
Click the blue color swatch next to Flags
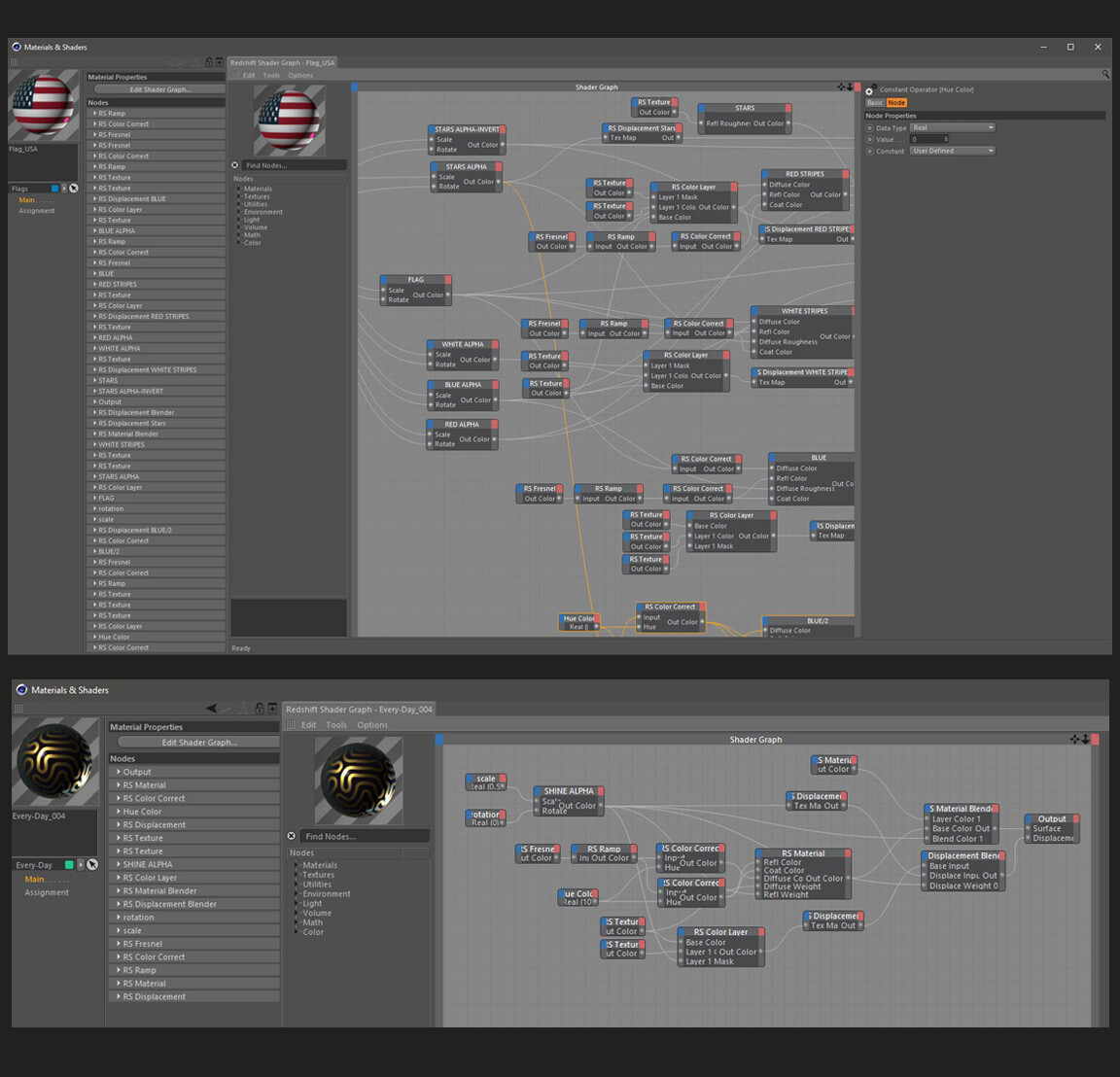click(x=54, y=188)
